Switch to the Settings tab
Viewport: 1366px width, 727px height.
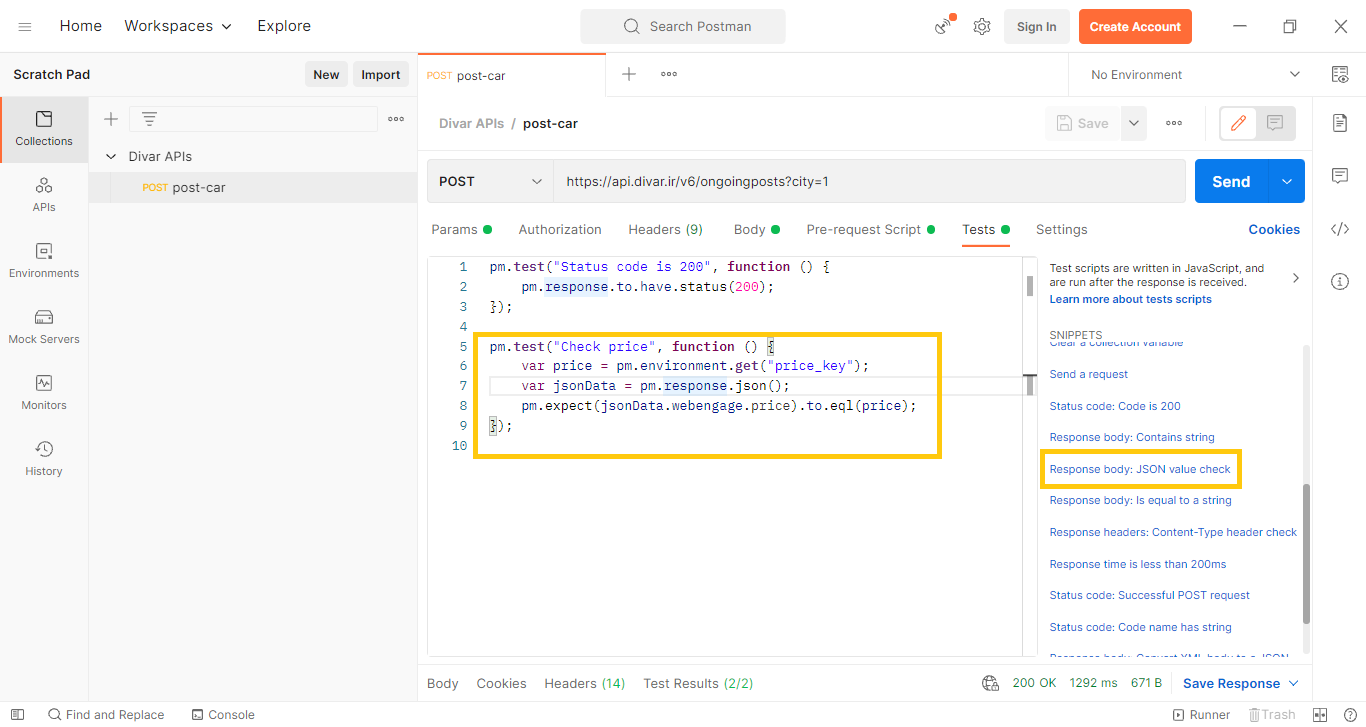point(1061,229)
